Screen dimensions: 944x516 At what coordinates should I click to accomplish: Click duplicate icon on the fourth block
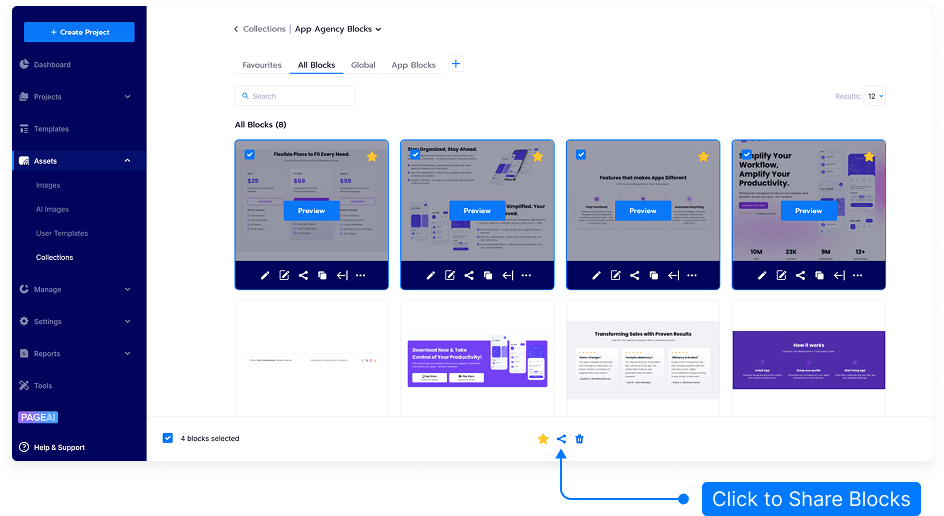pos(819,276)
